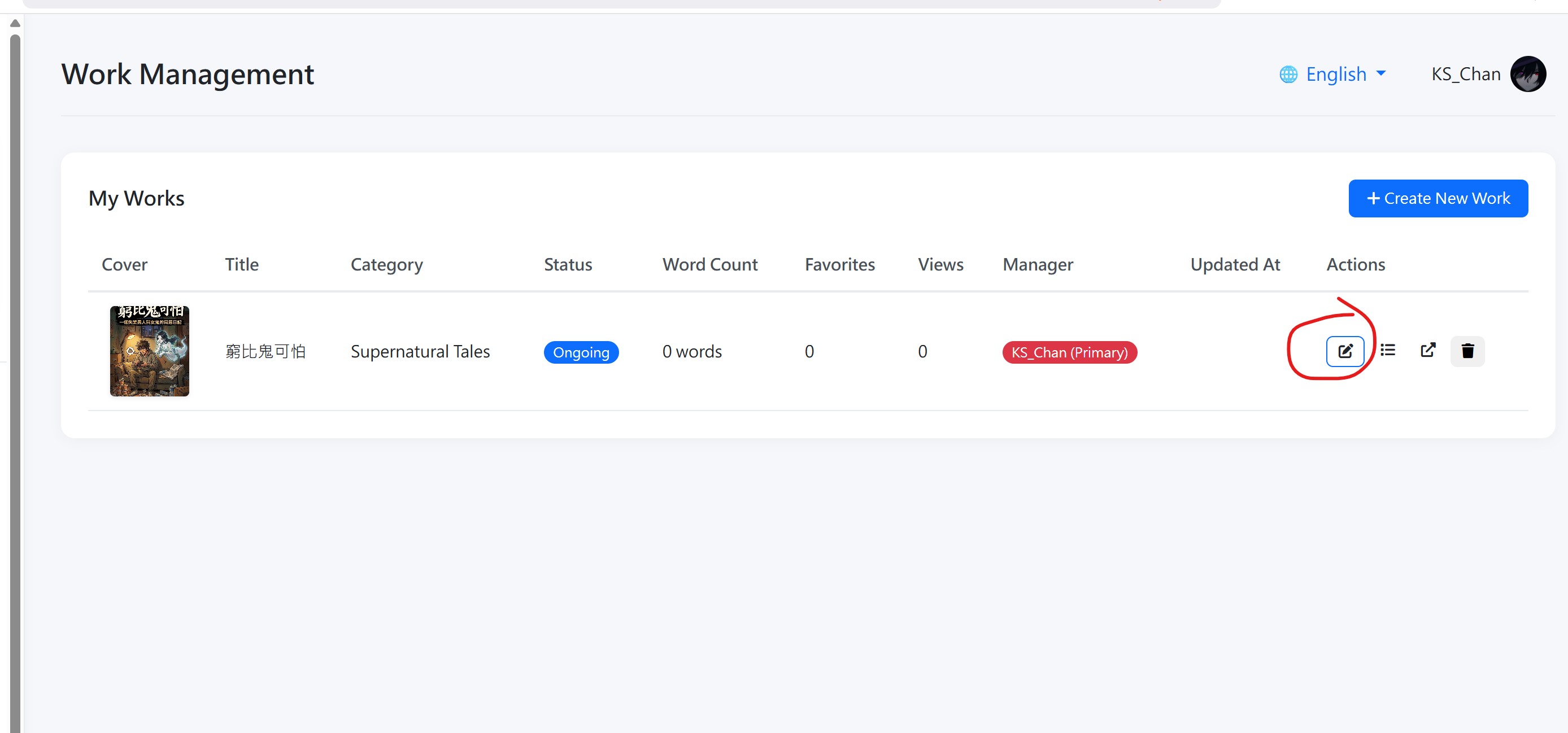The width and height of the screenshot is (1568, 733).
Task: Click the Actions column header
Action: tap(1356, 264)
